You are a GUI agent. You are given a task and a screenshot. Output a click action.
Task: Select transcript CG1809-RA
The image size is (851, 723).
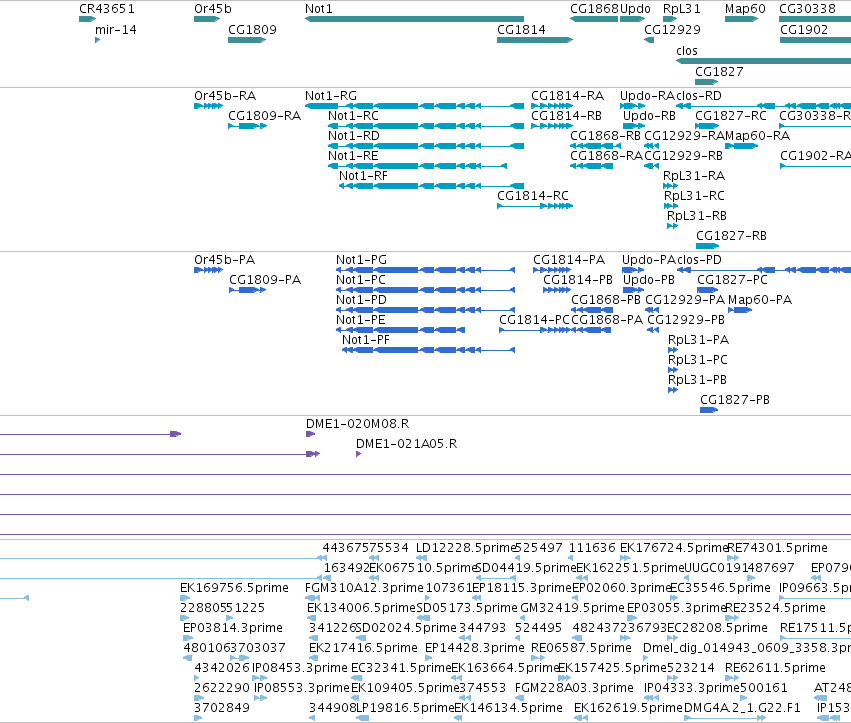(x=247, y=126)
